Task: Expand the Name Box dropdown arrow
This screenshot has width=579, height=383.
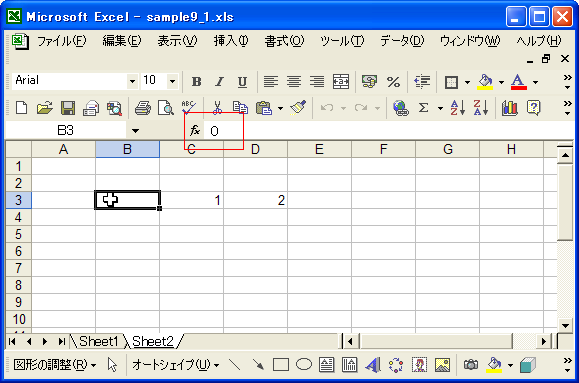Action: click(x=136, y=131)
